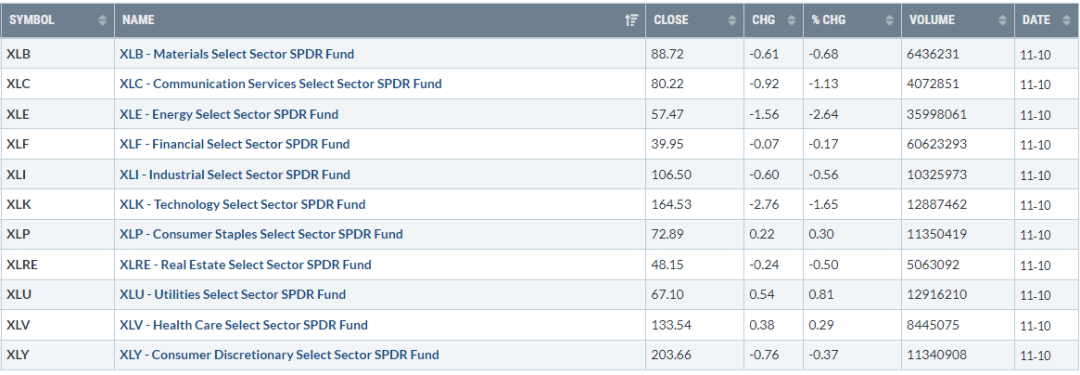Open XLU Utilities Select Sector fund link

pos(233,295)
